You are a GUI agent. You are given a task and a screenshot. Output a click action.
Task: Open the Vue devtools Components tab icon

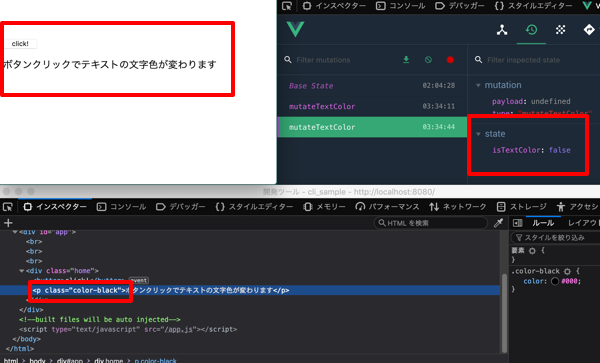click(x=502, y=29)
